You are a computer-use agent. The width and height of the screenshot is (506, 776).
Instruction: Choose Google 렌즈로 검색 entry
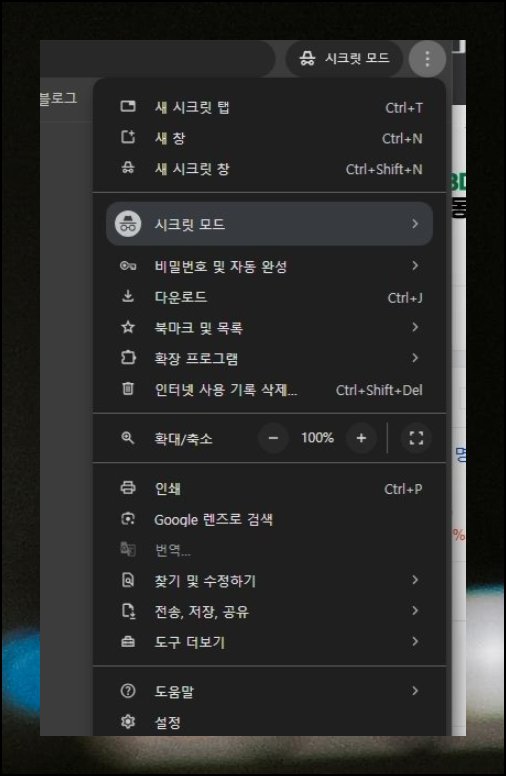click(x=269, y=519)
